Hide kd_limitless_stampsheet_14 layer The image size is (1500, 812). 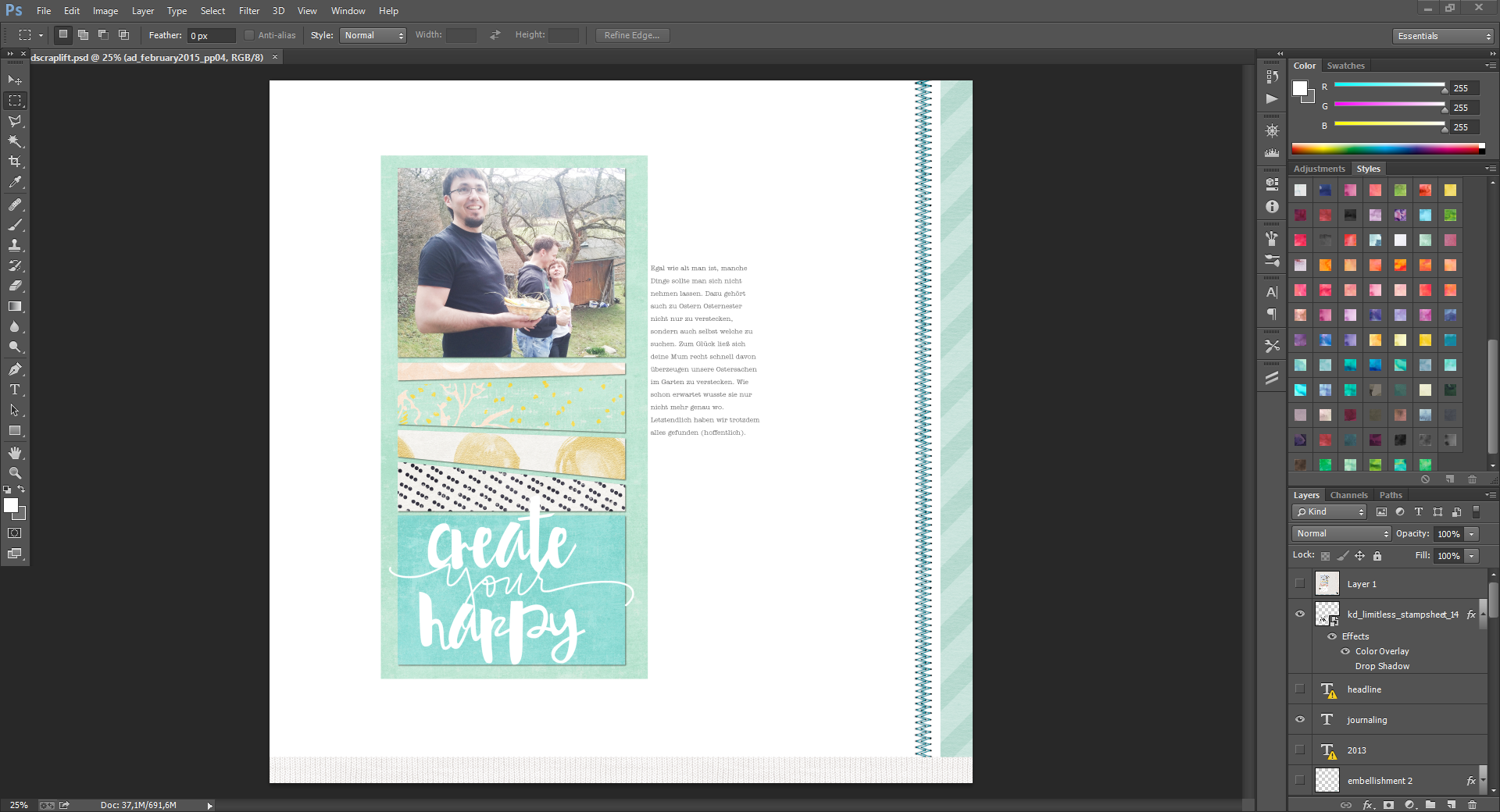(x=1300, y=614)
